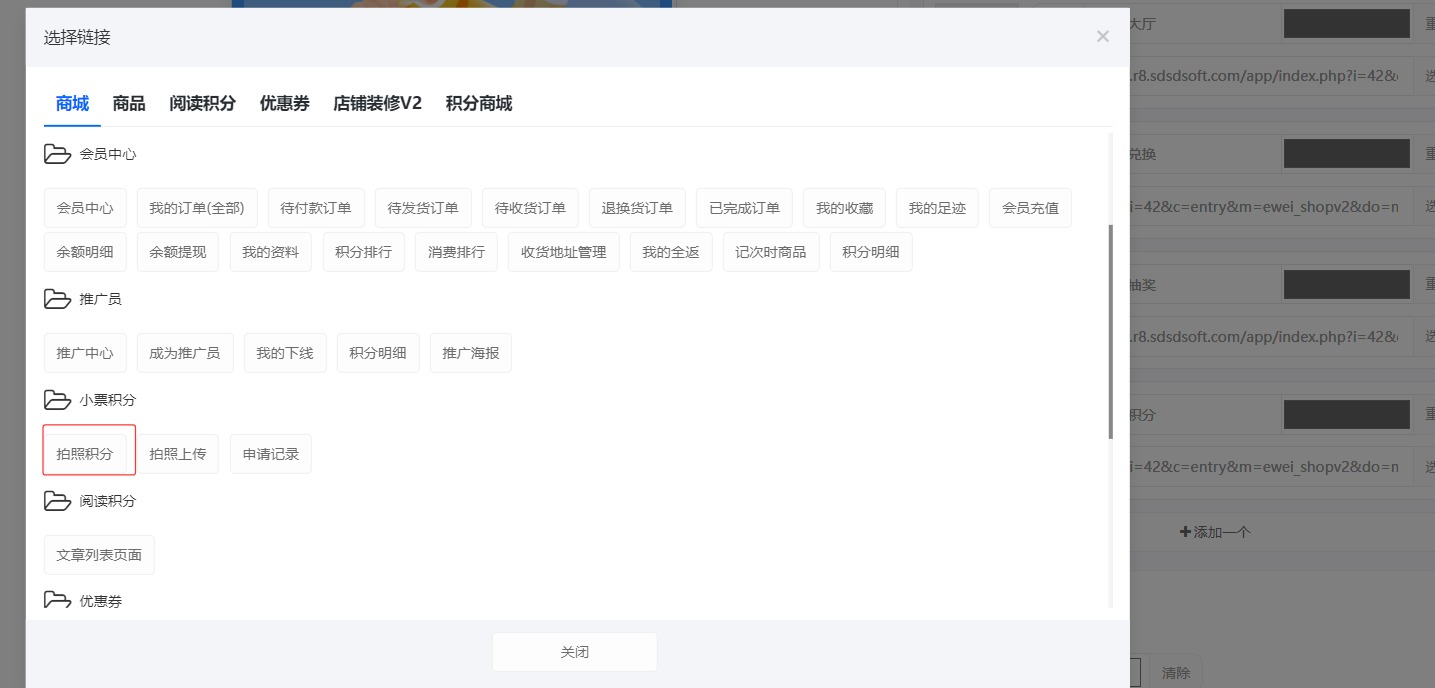The height and width of the screenshot is (688, 1435).
Task: Open the 优惠券 tab
Action: (x=285, y=103)
